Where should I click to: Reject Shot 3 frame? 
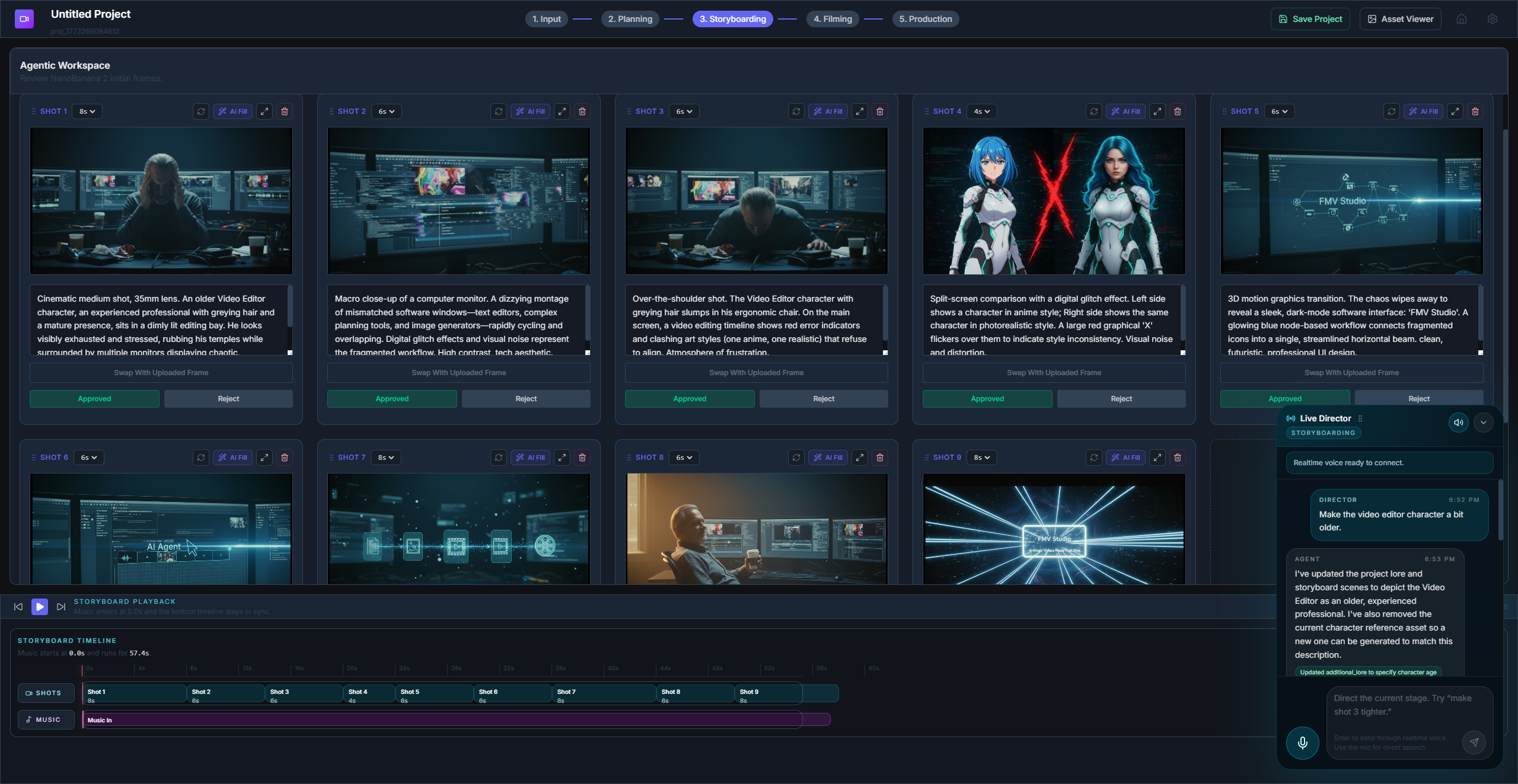click(x=824, y=399)
